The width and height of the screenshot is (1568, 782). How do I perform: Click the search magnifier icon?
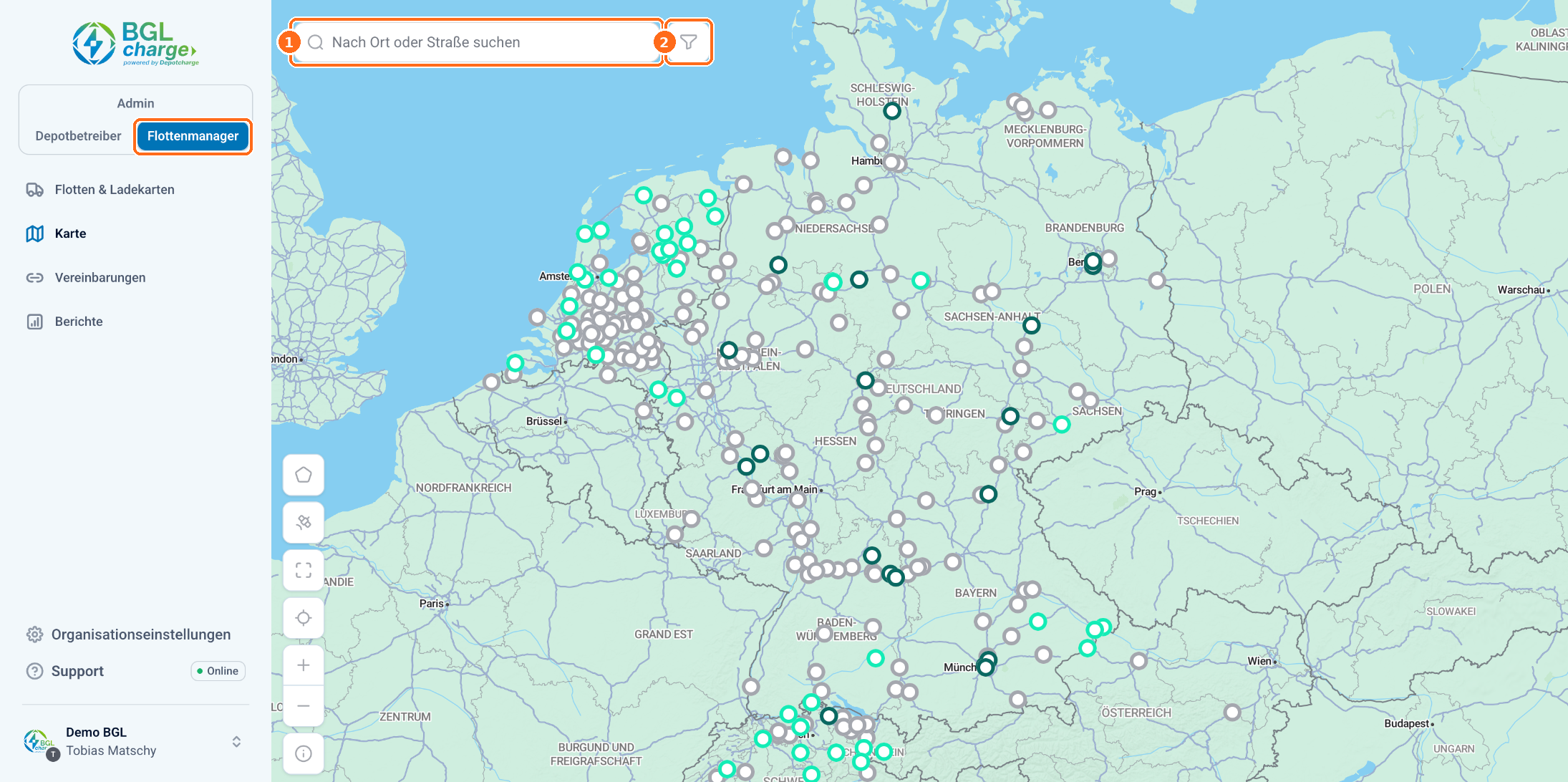pos(315,42)
